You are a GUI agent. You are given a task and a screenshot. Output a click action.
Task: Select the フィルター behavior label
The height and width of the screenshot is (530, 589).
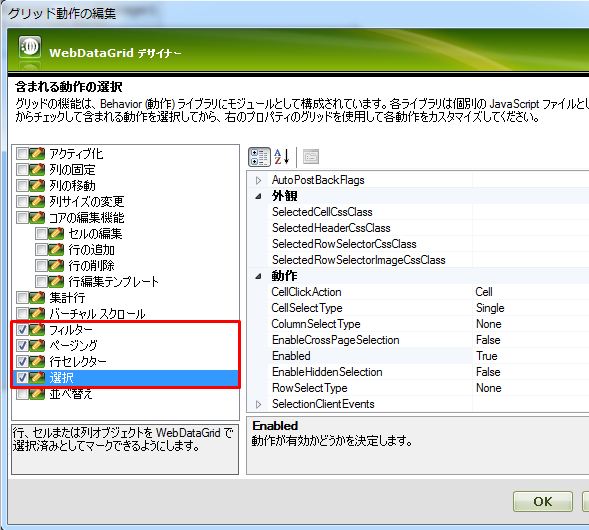[x=71, y=329]
